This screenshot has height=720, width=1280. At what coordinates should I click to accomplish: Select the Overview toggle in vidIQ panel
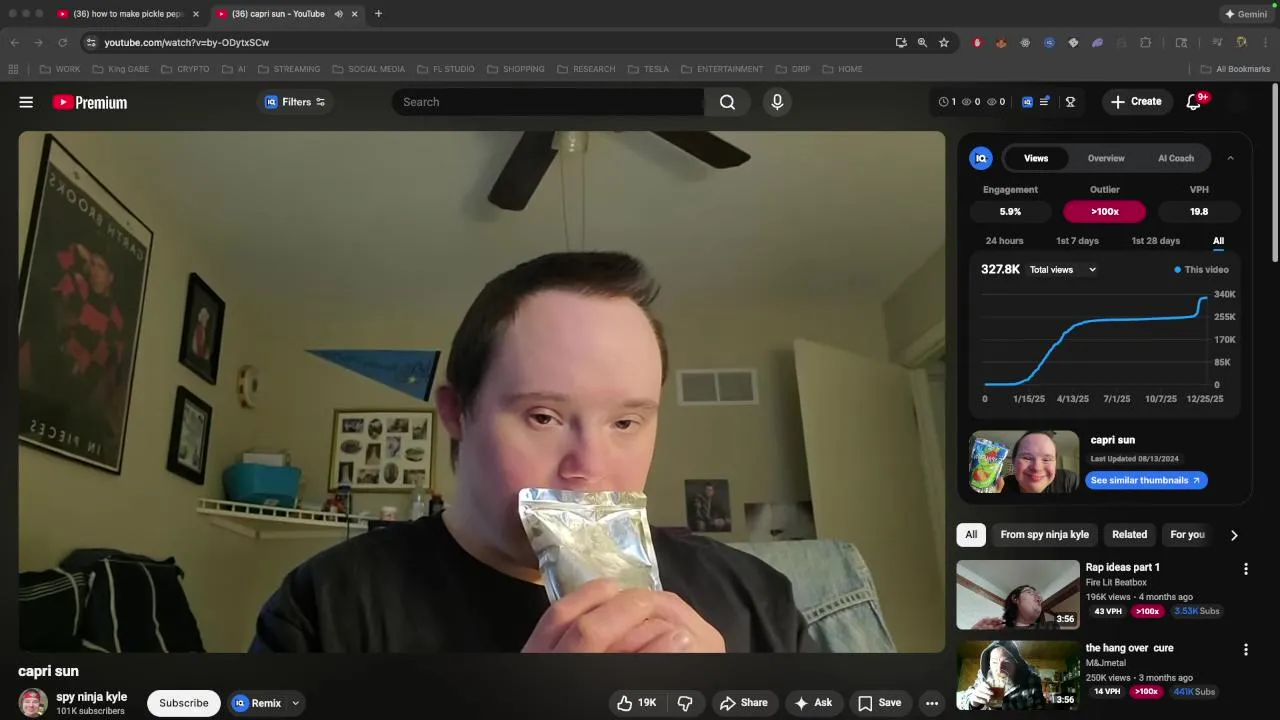(1106, 158)
